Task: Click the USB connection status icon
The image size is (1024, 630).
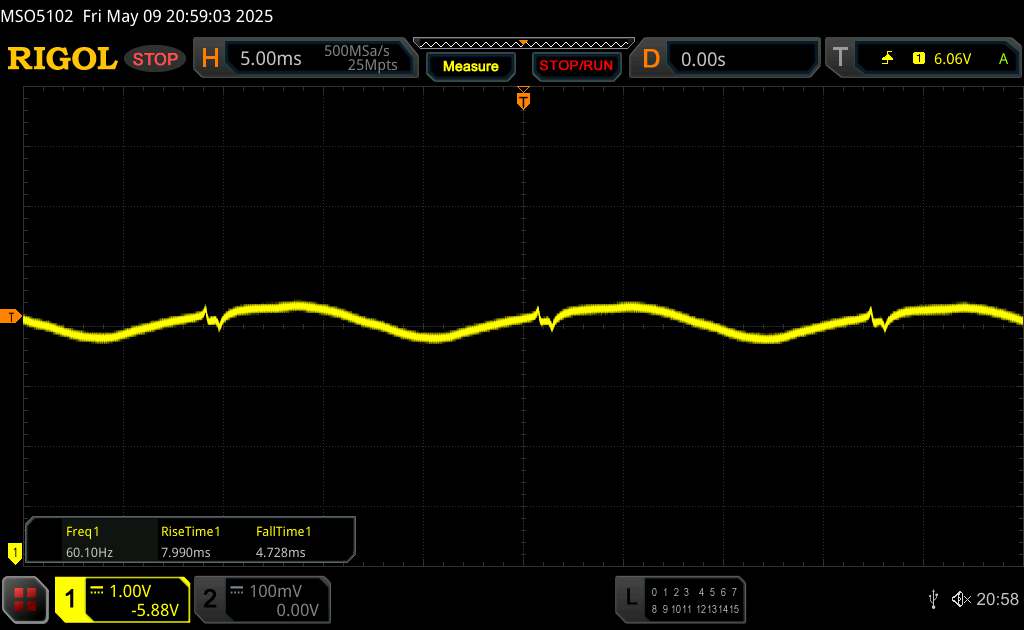Action: click(933, 598)
